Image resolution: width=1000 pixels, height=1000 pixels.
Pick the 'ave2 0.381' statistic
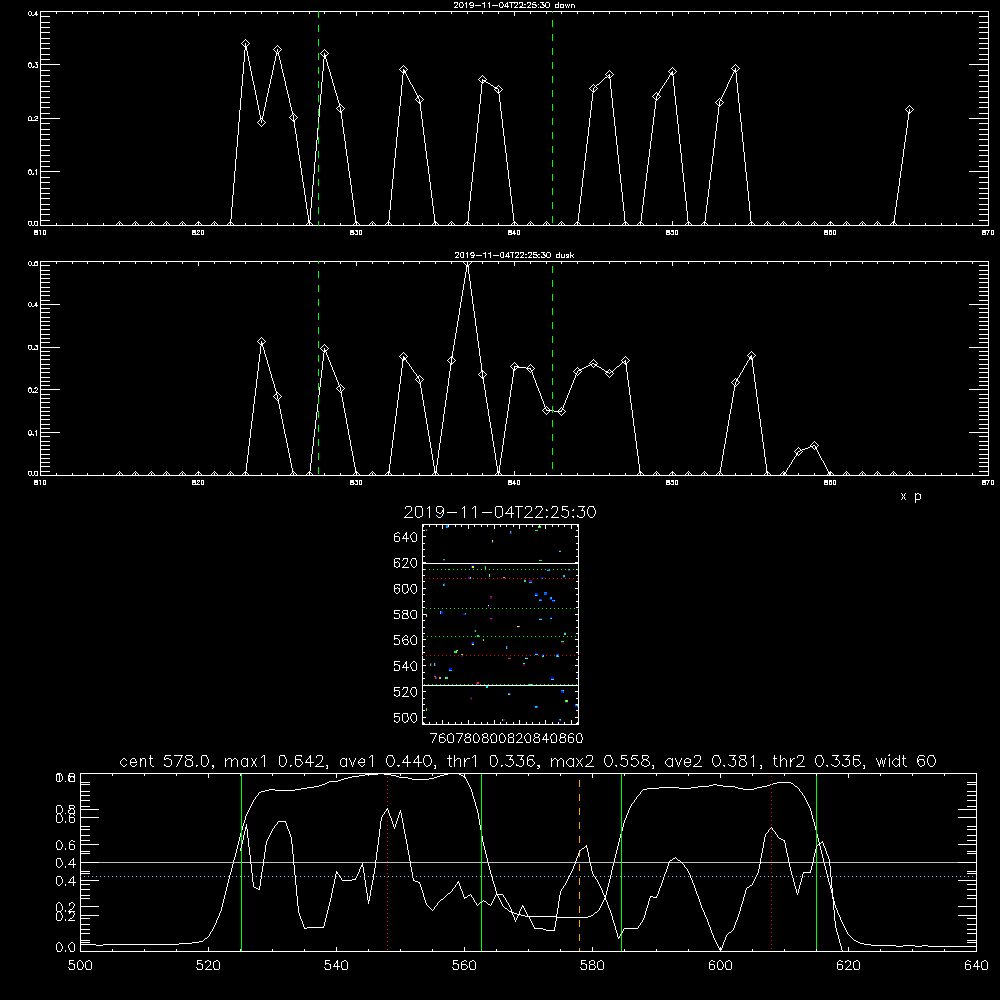(x=711, y=761)
